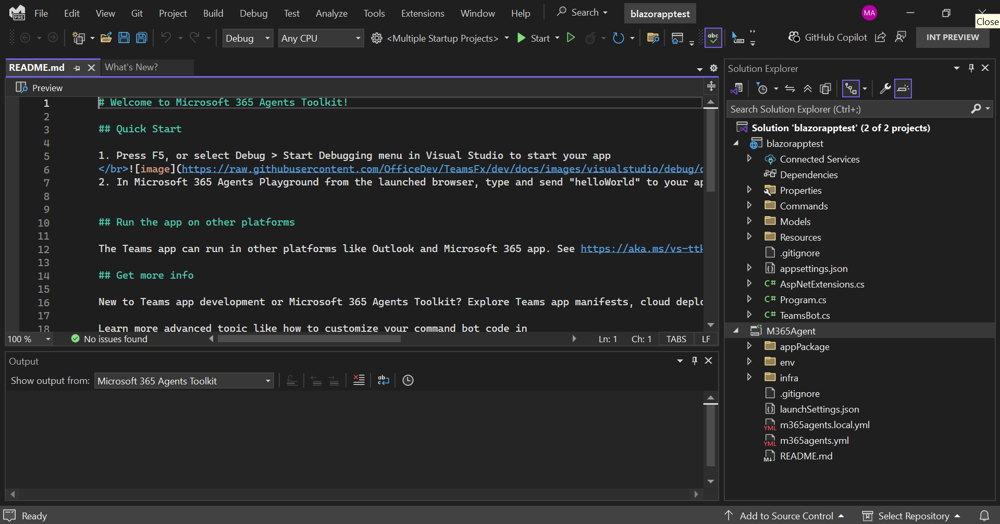Viewport: 1000px width, 524px height.
Task: Toggle auto-hide pin on Solution Explorer
Action: (971, 68)
